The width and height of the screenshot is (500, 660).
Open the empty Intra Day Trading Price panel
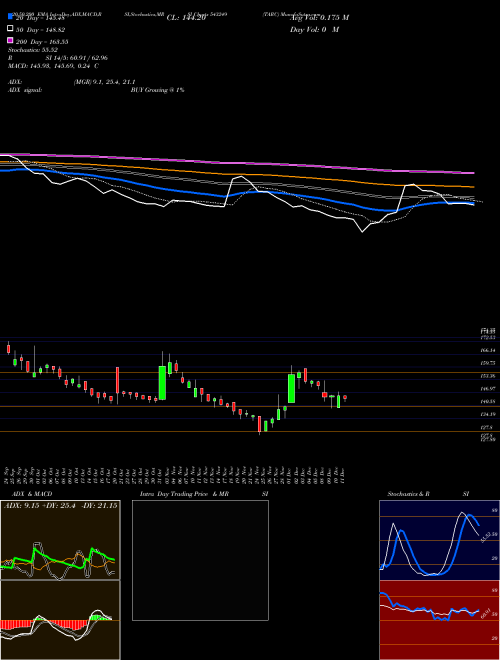pyautogui.click(x=200, y=560)
